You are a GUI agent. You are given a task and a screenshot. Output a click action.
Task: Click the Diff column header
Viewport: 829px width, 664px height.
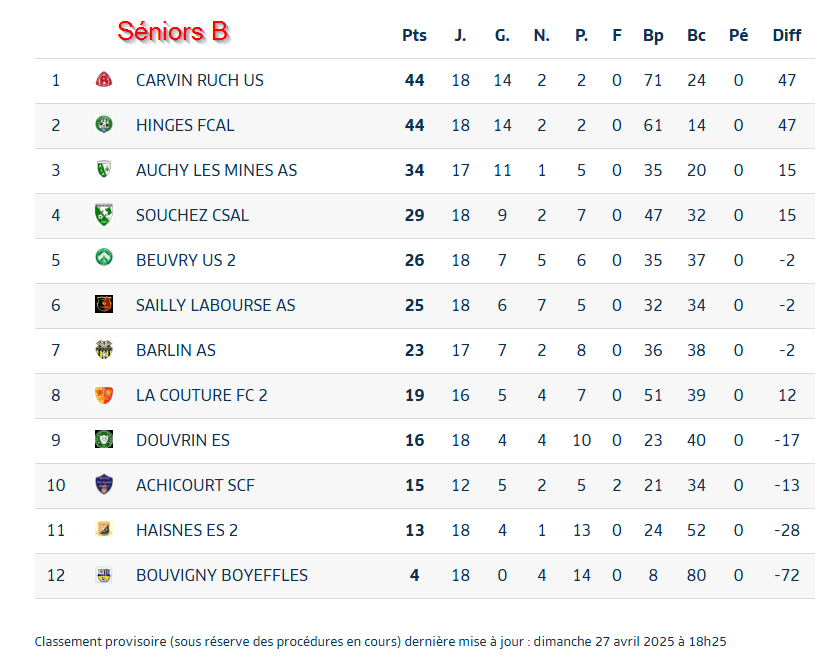point(787,35)
